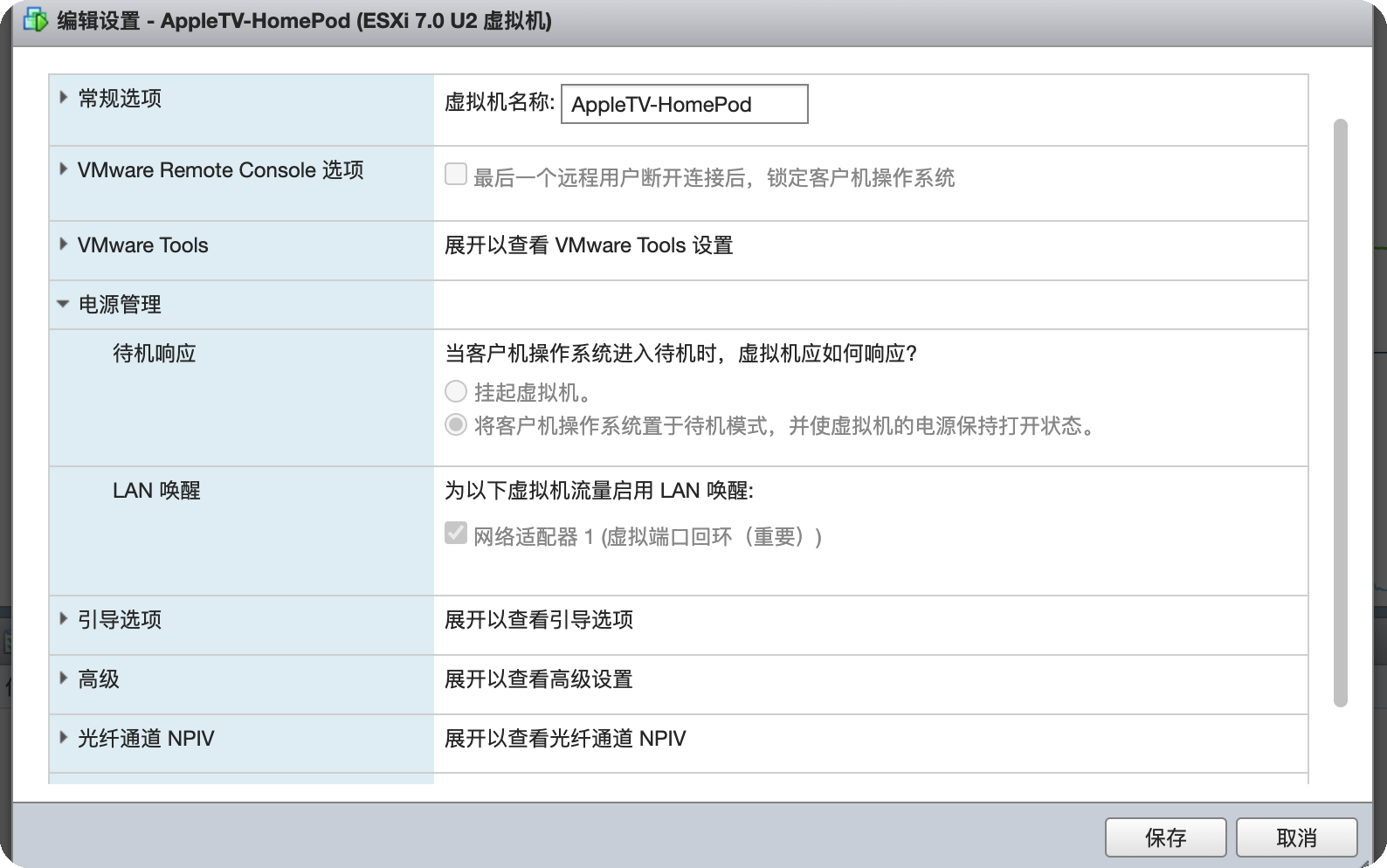
Task: Click the 取消 button
Action: 1296,837
